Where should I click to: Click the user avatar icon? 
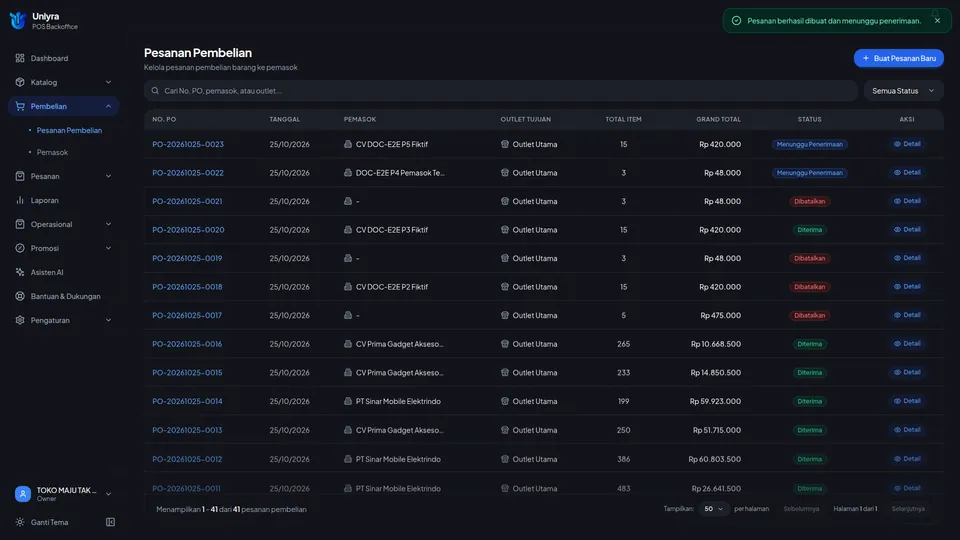click(x=23, y=494)
